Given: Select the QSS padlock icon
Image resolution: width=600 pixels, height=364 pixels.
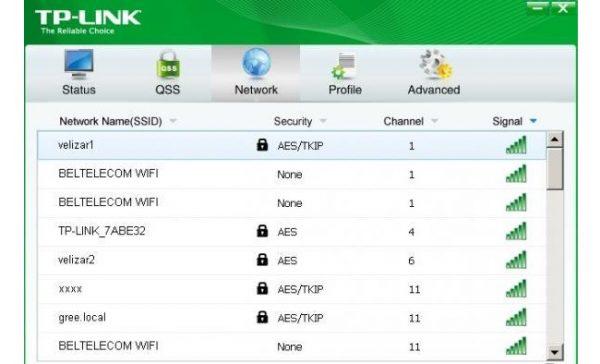Looking at the screenshot, I should tap(168, 64).
